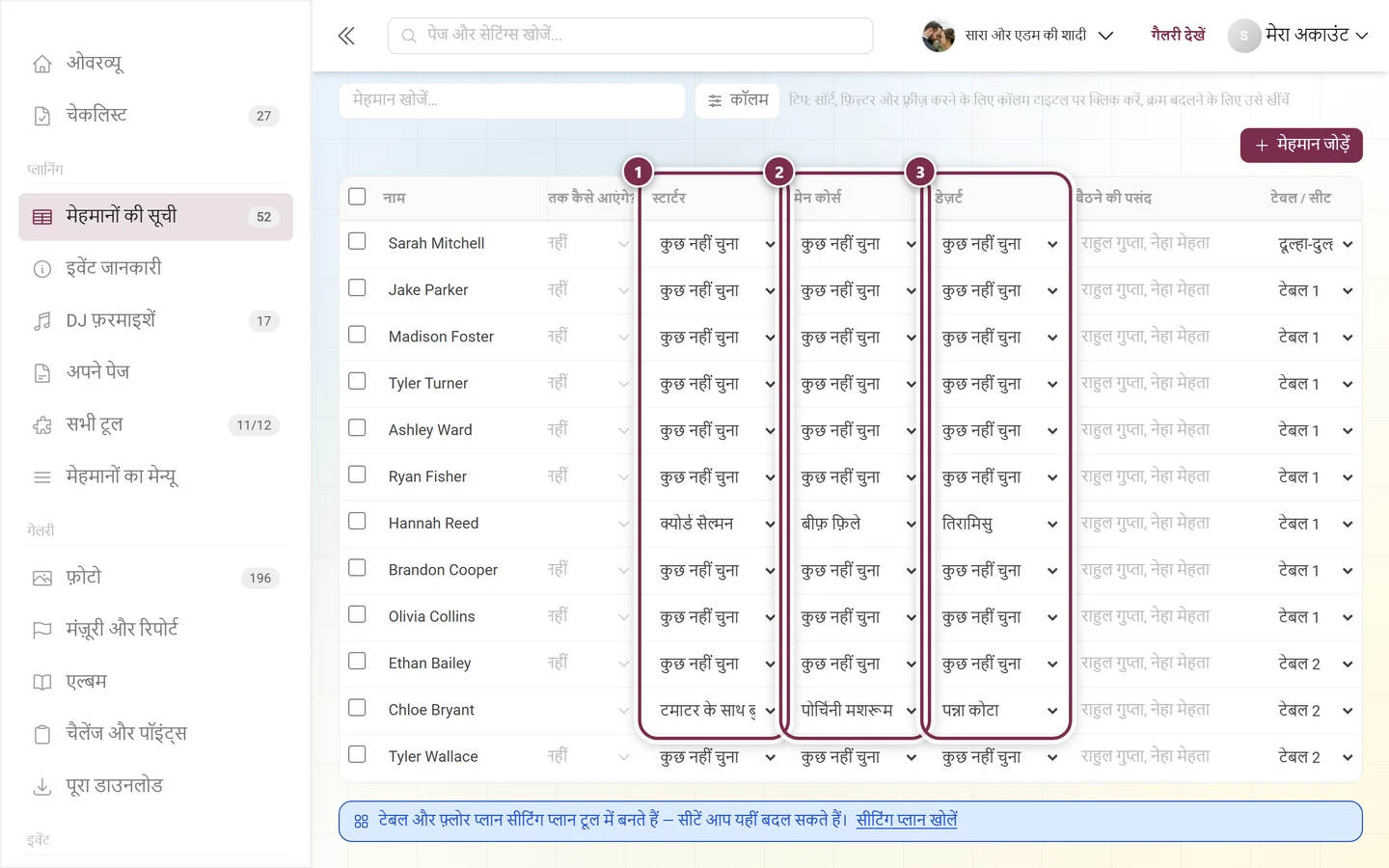Click the wedding couple avatar thumbnail
The width and height of the screenshot is (1389, 868).
(938, 36)
